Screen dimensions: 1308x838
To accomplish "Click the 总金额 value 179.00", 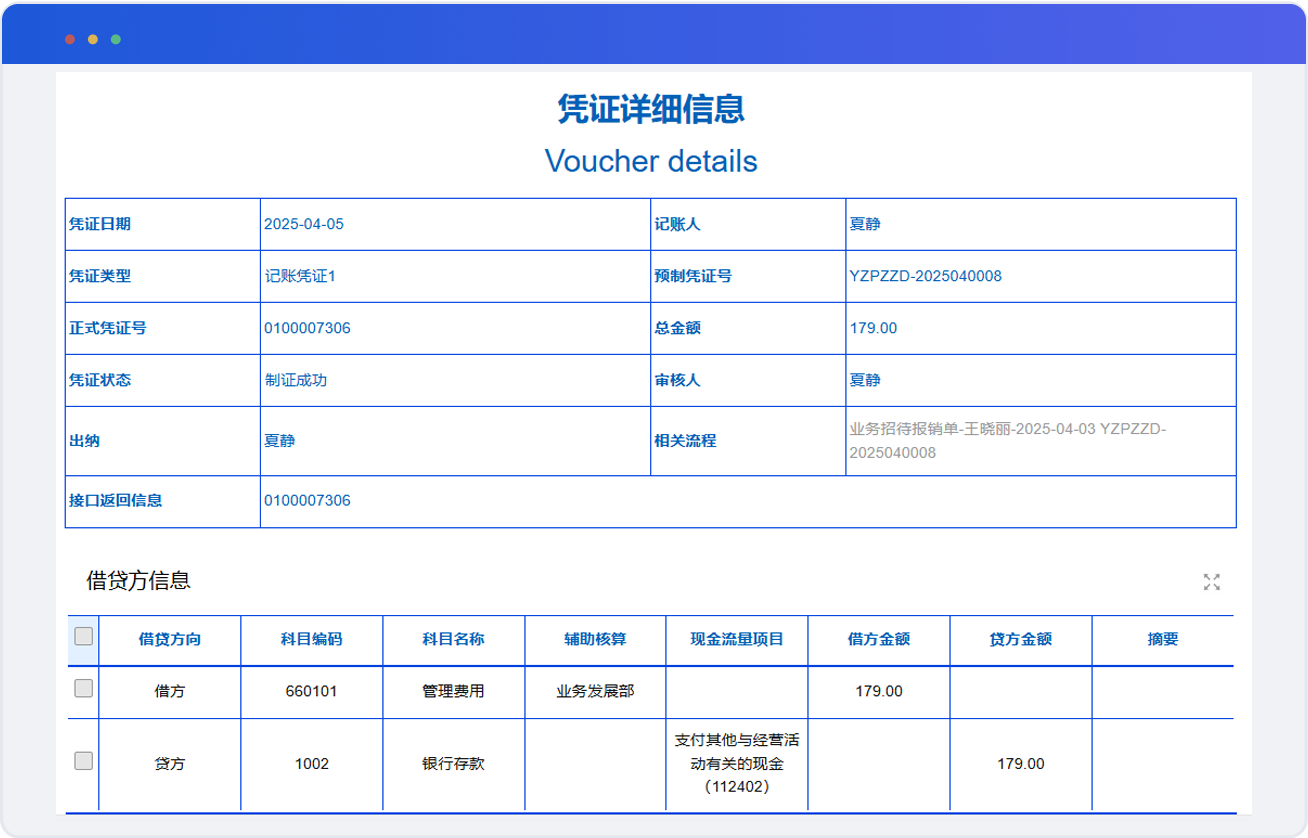I will [873, 328].
